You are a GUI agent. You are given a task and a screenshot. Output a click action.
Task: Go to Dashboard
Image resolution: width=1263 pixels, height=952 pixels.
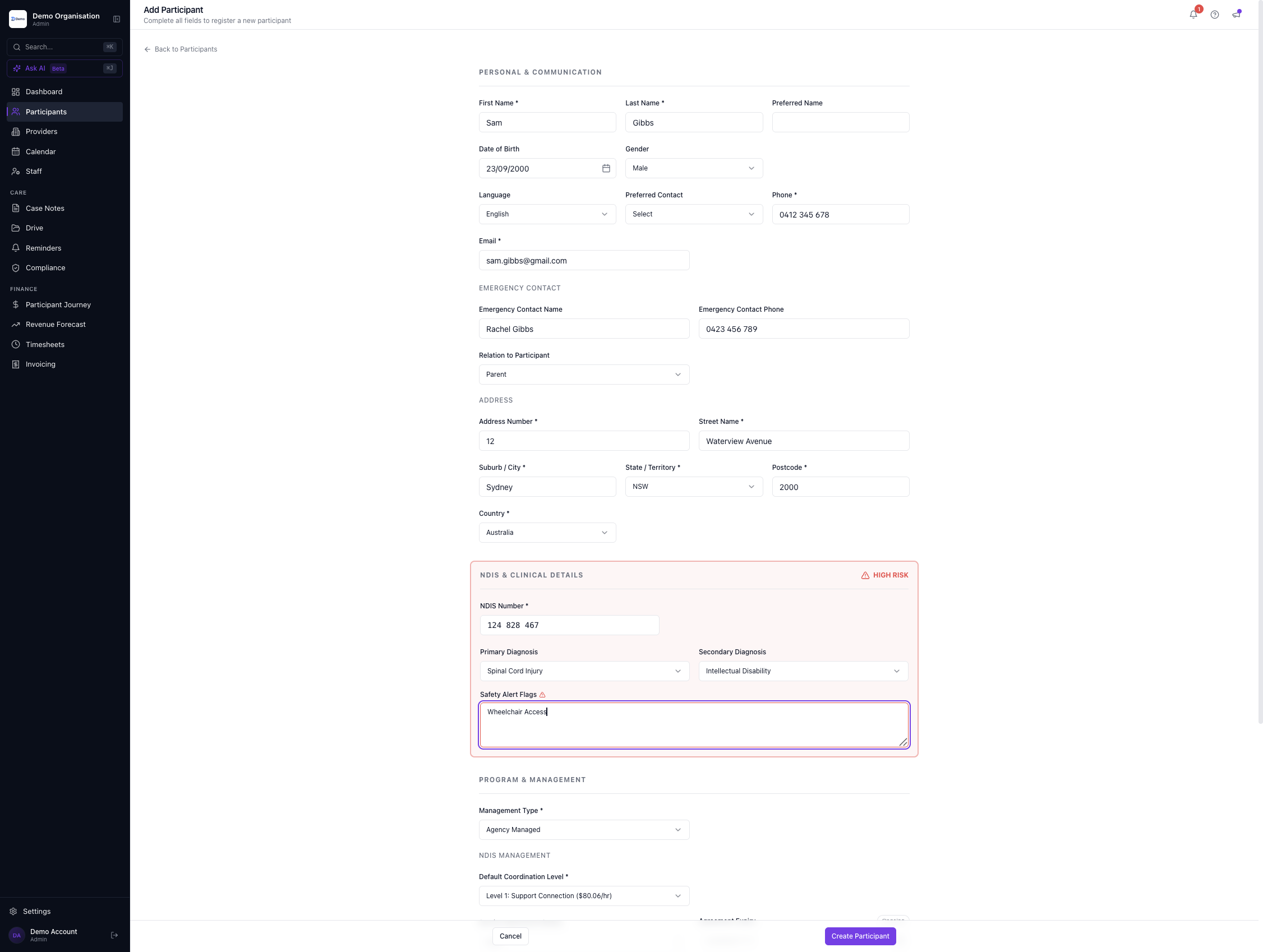tap(64, 92)
